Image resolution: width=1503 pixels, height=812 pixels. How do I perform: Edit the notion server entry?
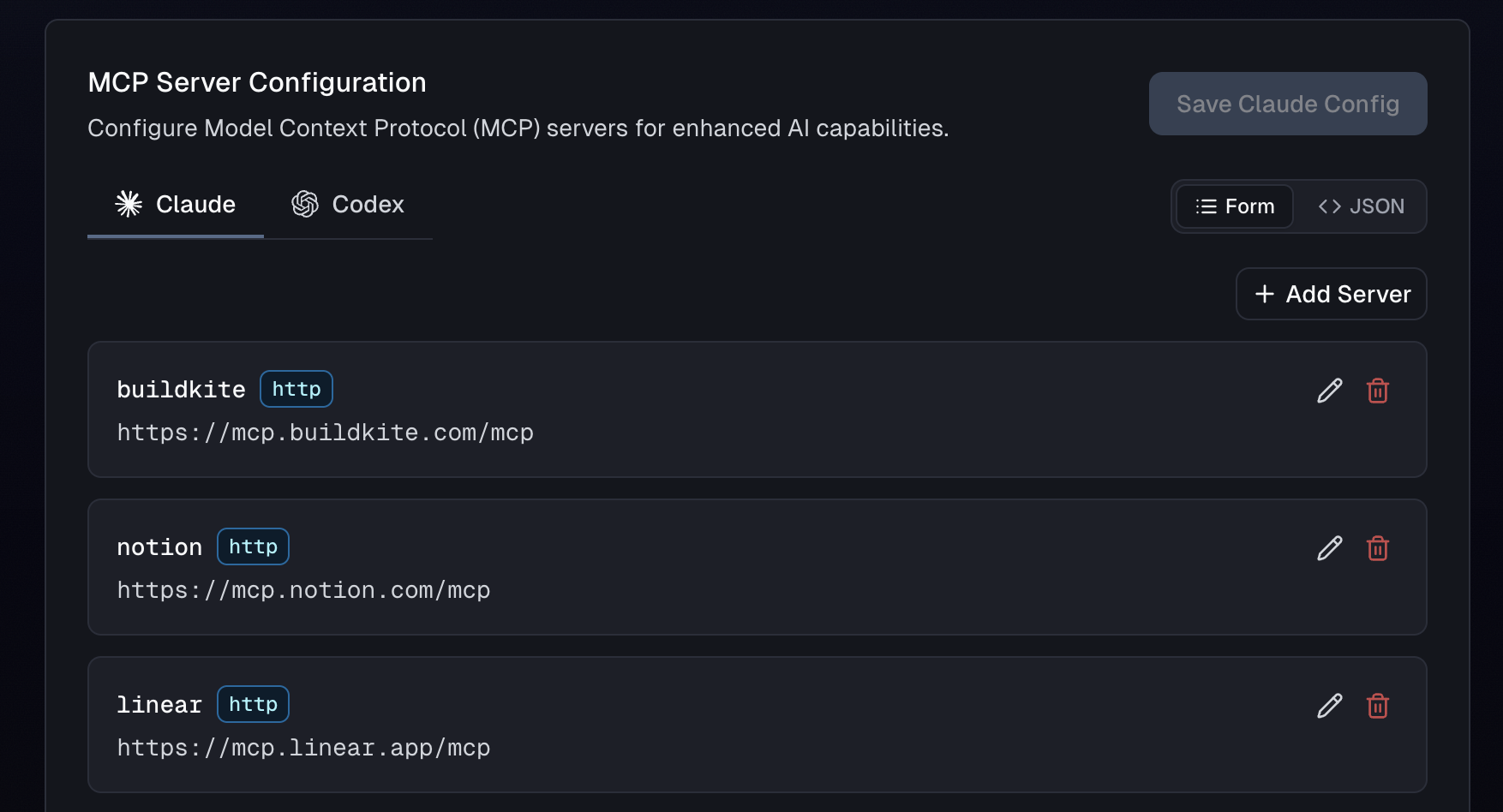click(x=1329, y=548)
